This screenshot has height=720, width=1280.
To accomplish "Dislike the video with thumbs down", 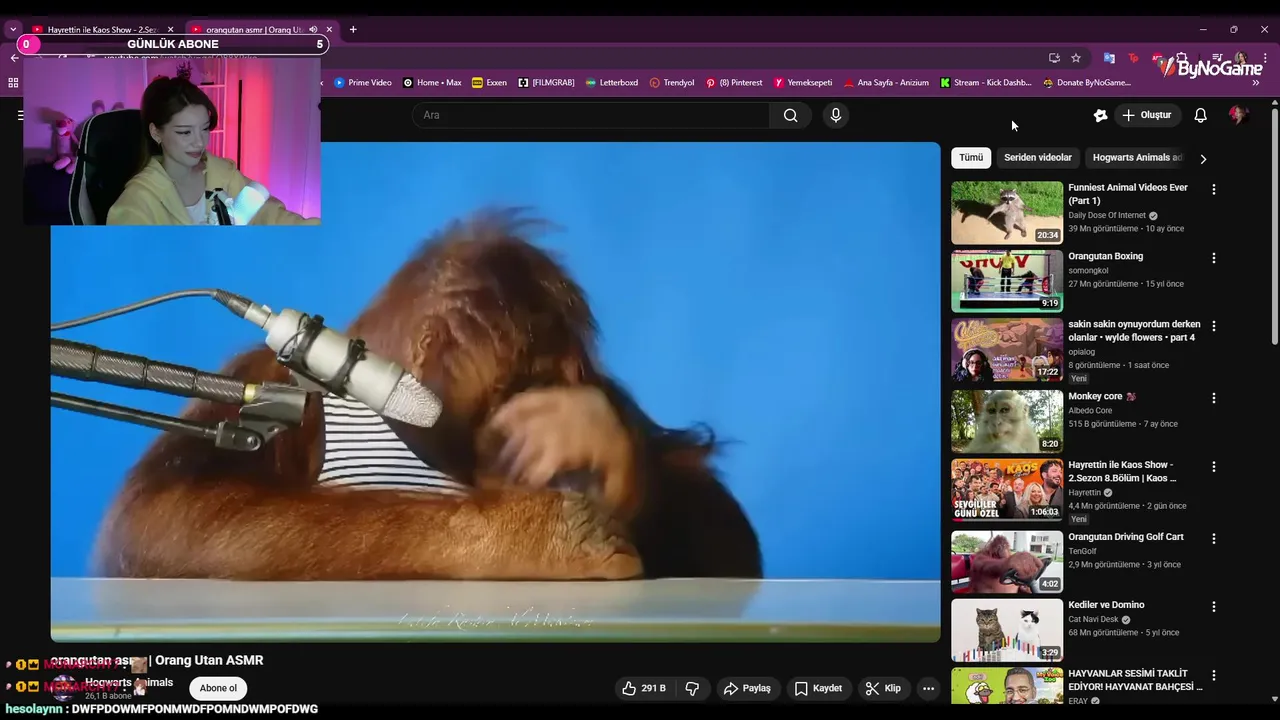I will 692,688.
